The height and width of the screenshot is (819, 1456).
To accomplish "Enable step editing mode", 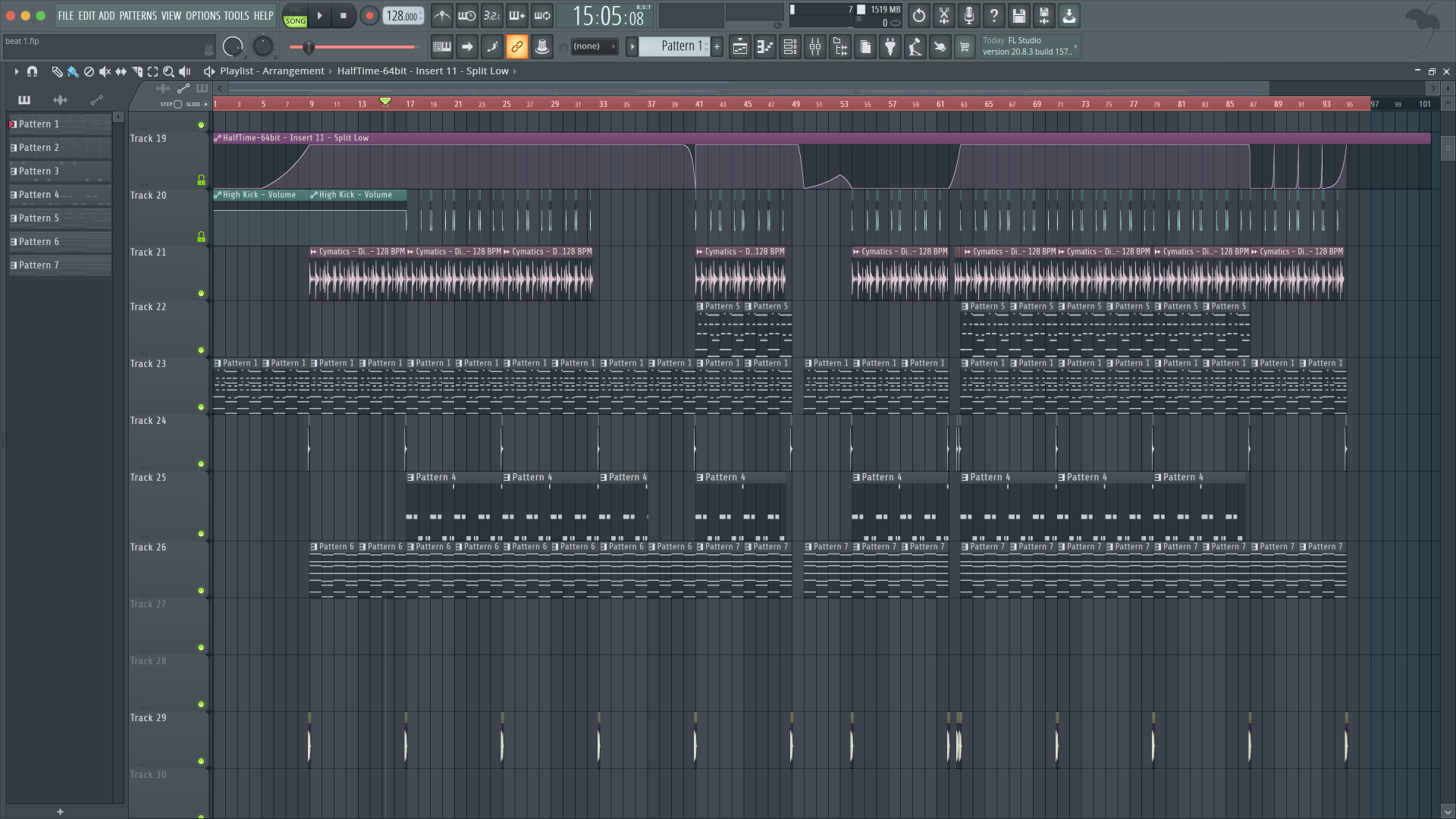I will [492, 47].
